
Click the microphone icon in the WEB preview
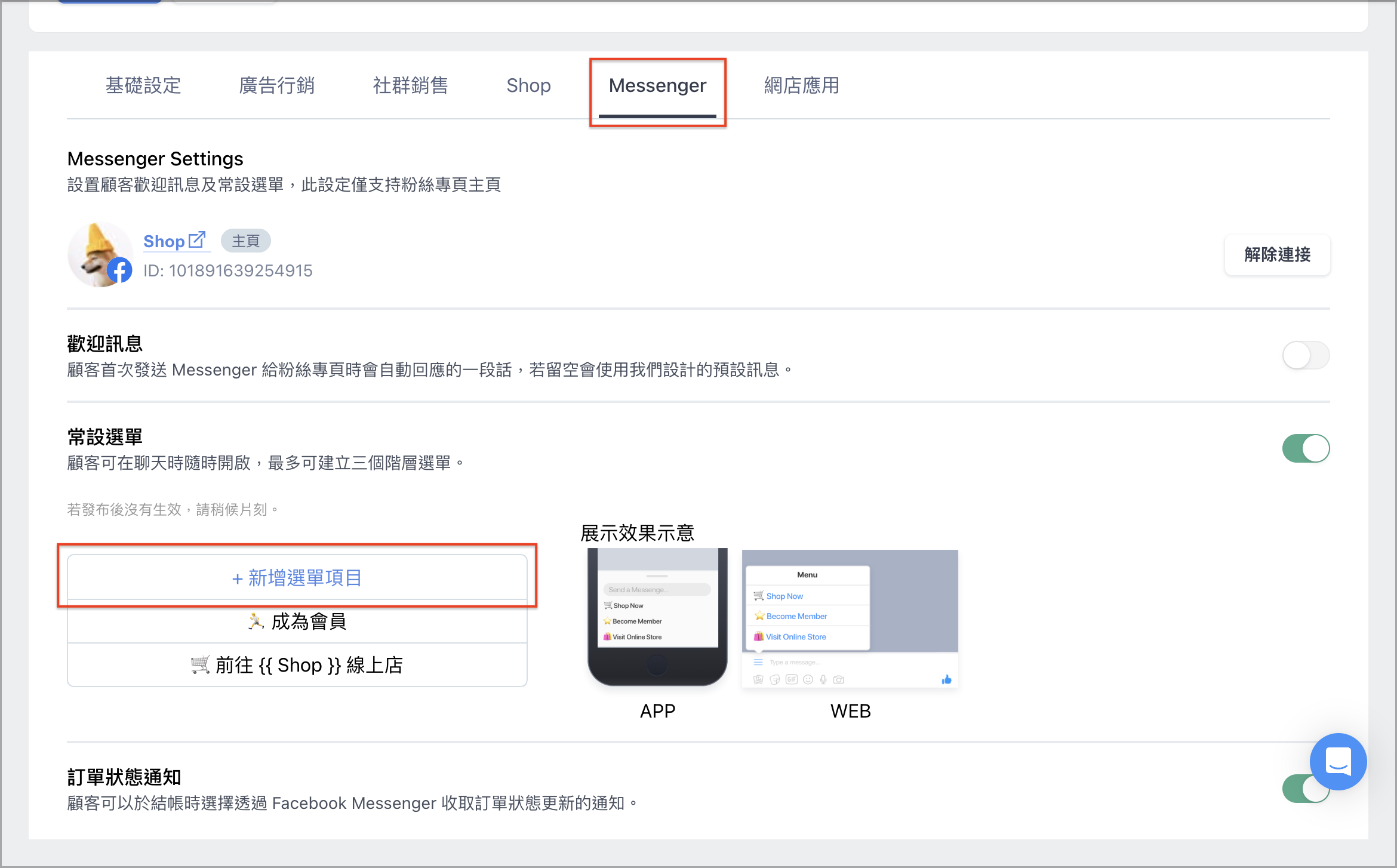click(823, 679)
